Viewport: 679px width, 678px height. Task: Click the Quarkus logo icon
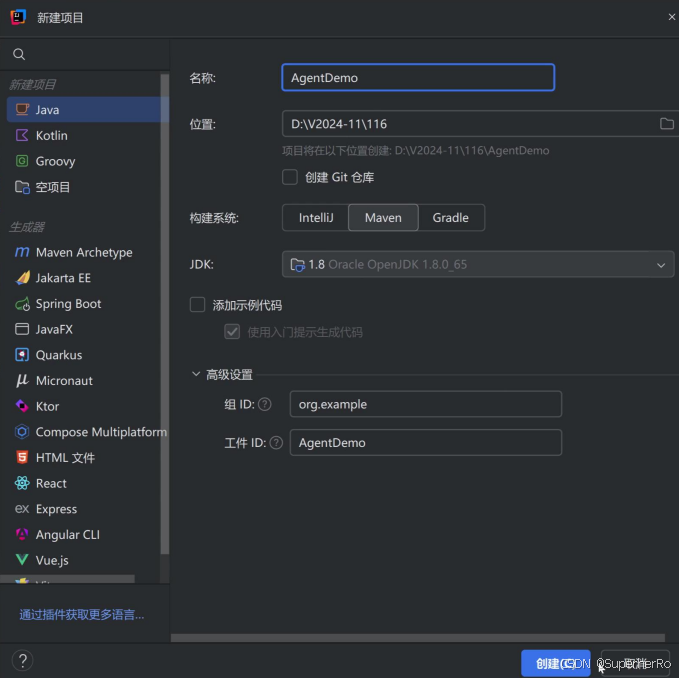tap(22, 355)
